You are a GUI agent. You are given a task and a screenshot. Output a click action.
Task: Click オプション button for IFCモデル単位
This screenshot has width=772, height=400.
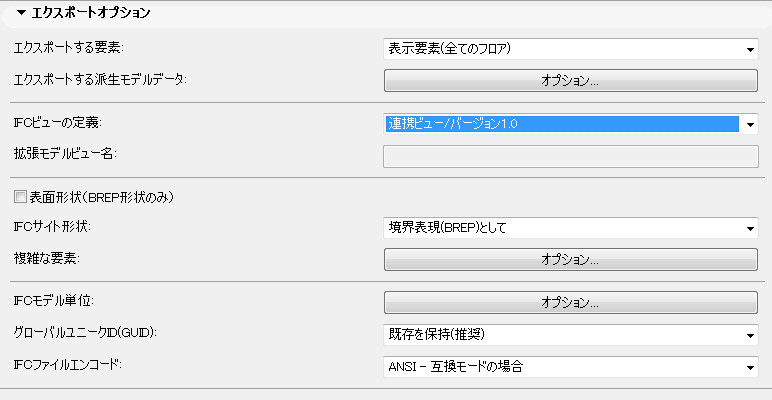pyautogui.click(x=570, y=302)
